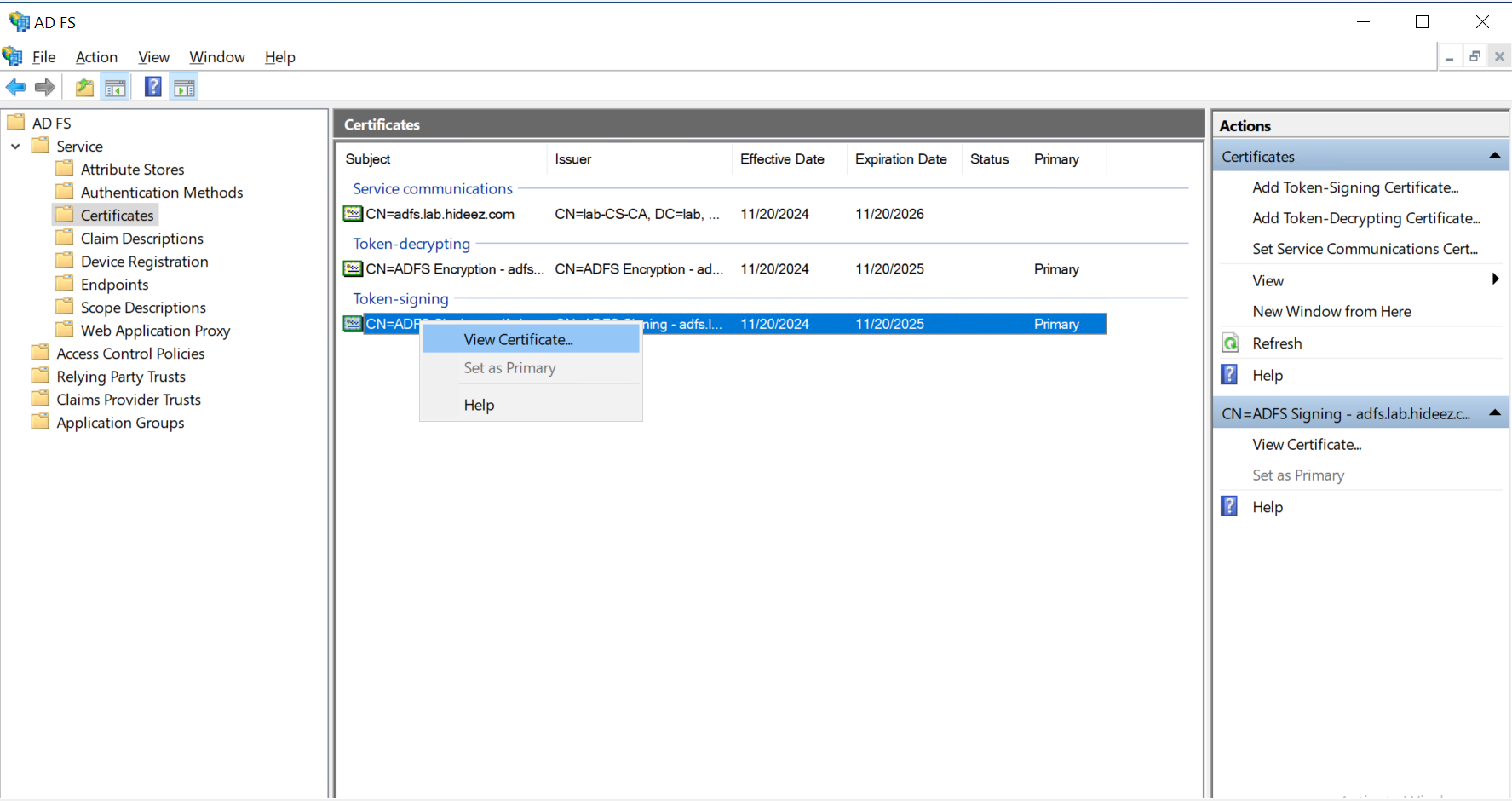Click the Forward arrow toolbar icon
The height and width of the screenshot is (801, 1512).
[45, 87]
